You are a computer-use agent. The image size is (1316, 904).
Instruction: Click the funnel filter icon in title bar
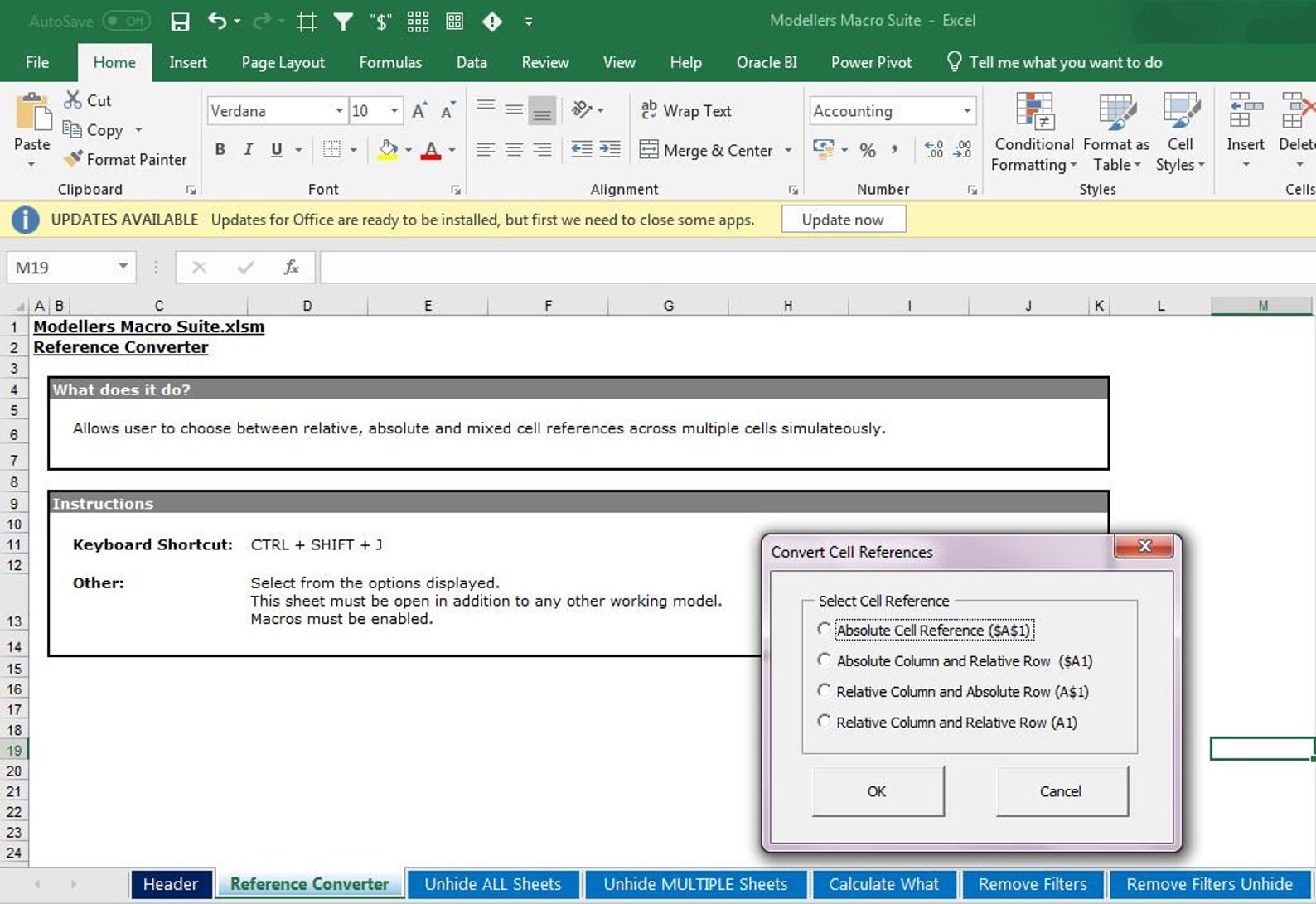click(343, 22)
